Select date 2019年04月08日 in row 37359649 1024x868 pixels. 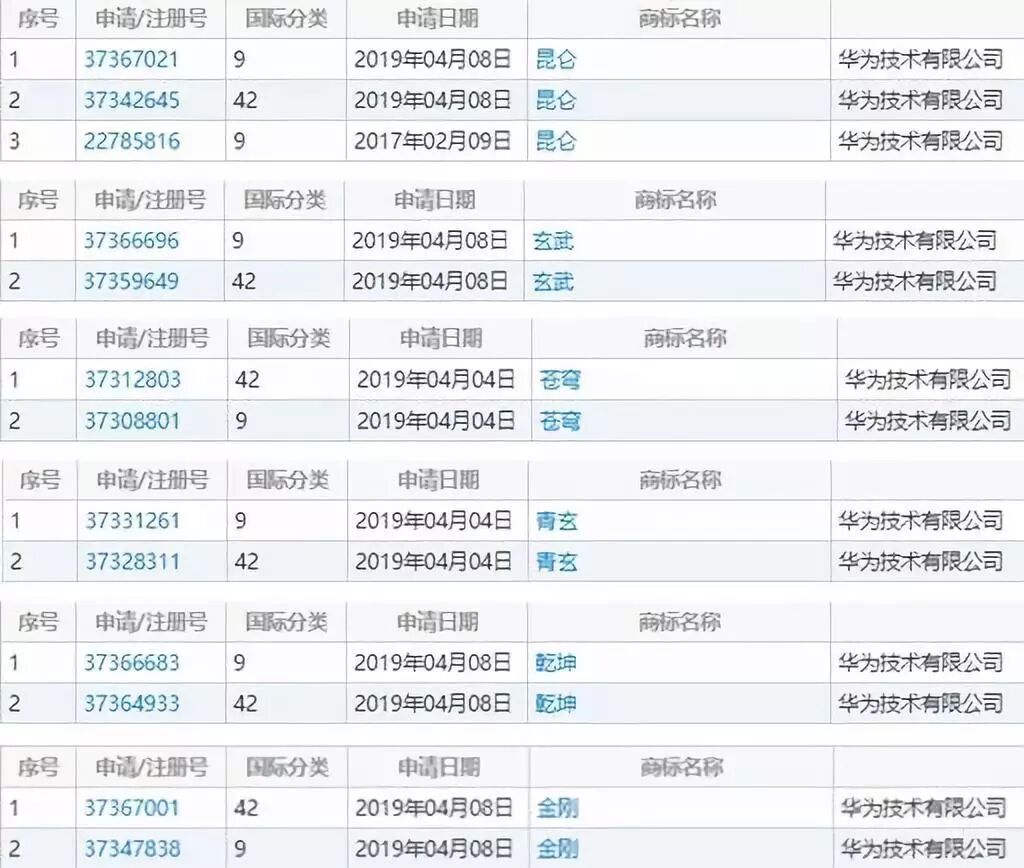point(430,281)
